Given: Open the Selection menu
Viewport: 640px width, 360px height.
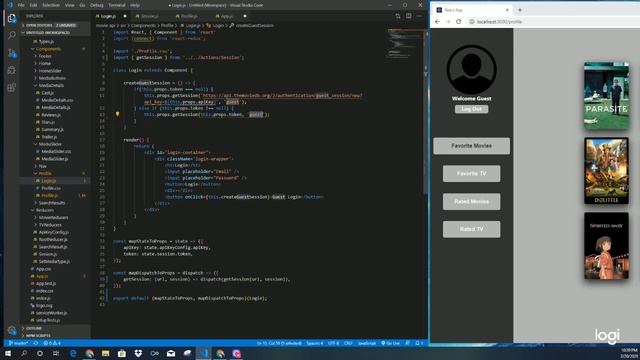Looking at the screenshot, I should coord(51,5).
